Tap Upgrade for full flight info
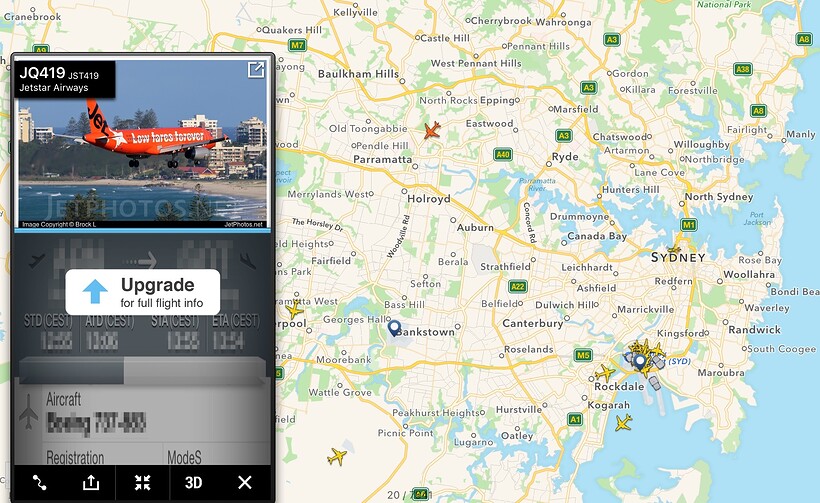Screen dimensions: 820x503 click(x=143, y=292)
